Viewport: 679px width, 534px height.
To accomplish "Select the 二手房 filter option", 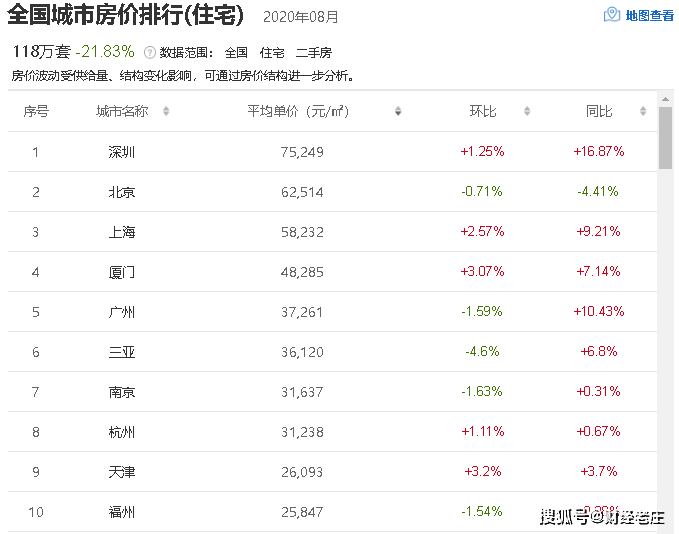I will pyautogui.click(x=313, y=52).
